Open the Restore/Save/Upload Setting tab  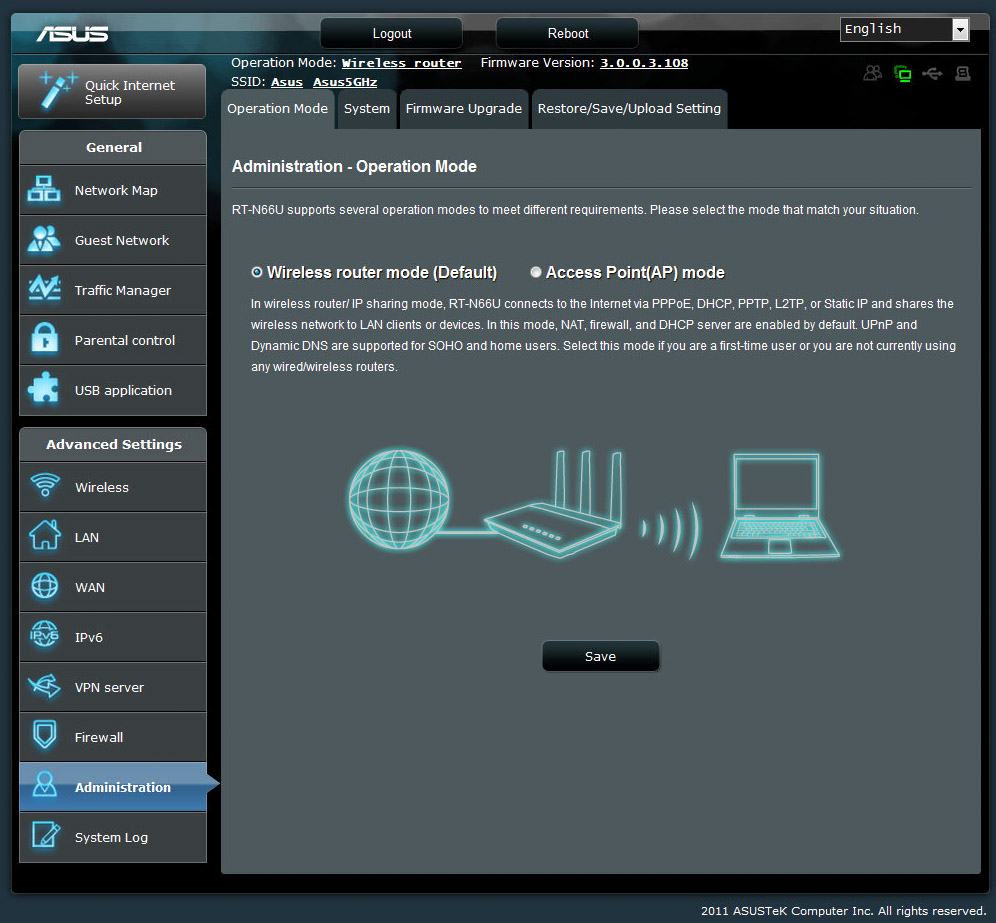coord(629,109)
